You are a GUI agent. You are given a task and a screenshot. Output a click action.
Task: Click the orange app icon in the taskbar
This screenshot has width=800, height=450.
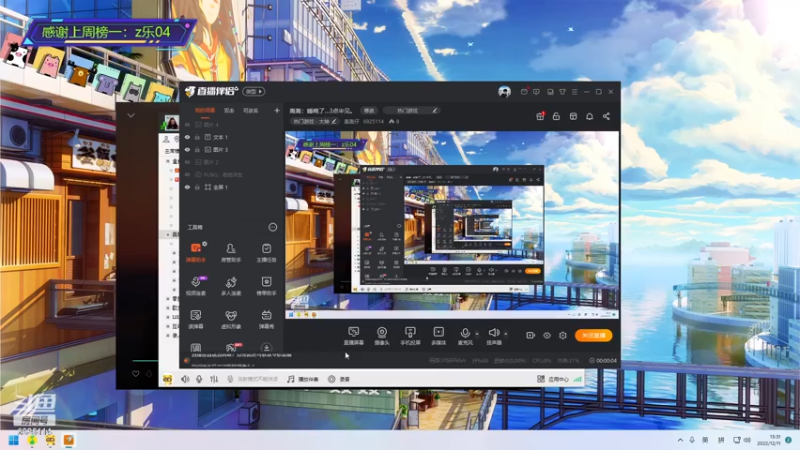(x=69, y=440)
